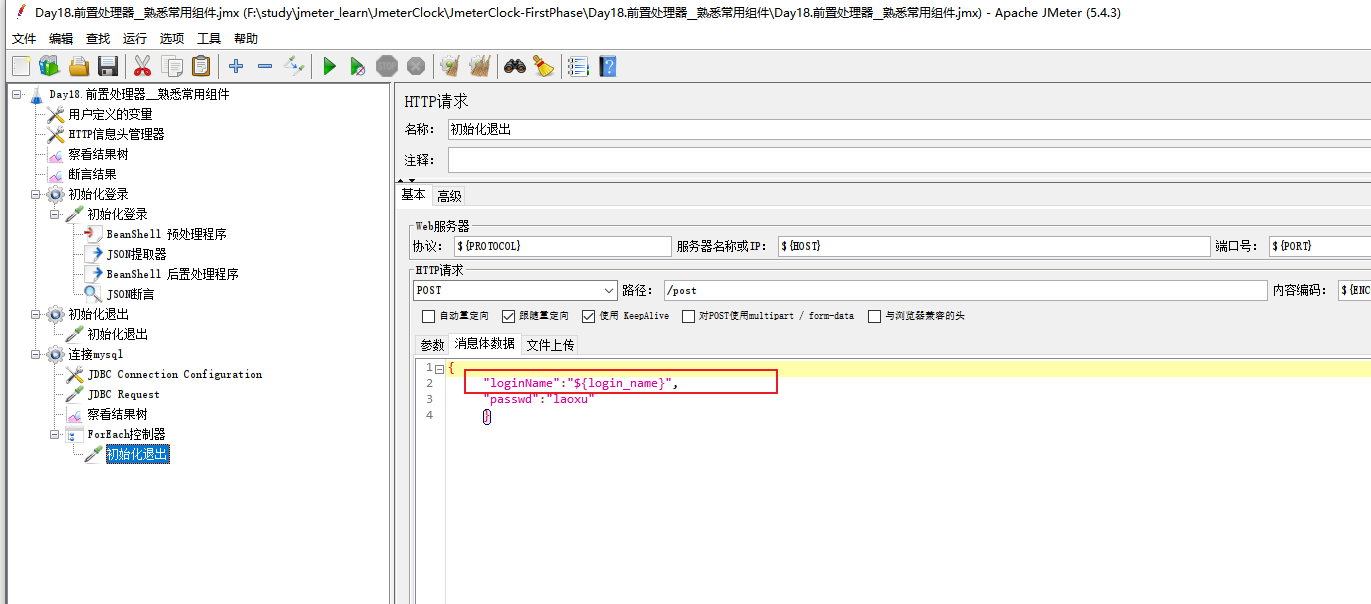Switch to the 基本 tab
This screenshot has height=604, width=1371.
413,195
